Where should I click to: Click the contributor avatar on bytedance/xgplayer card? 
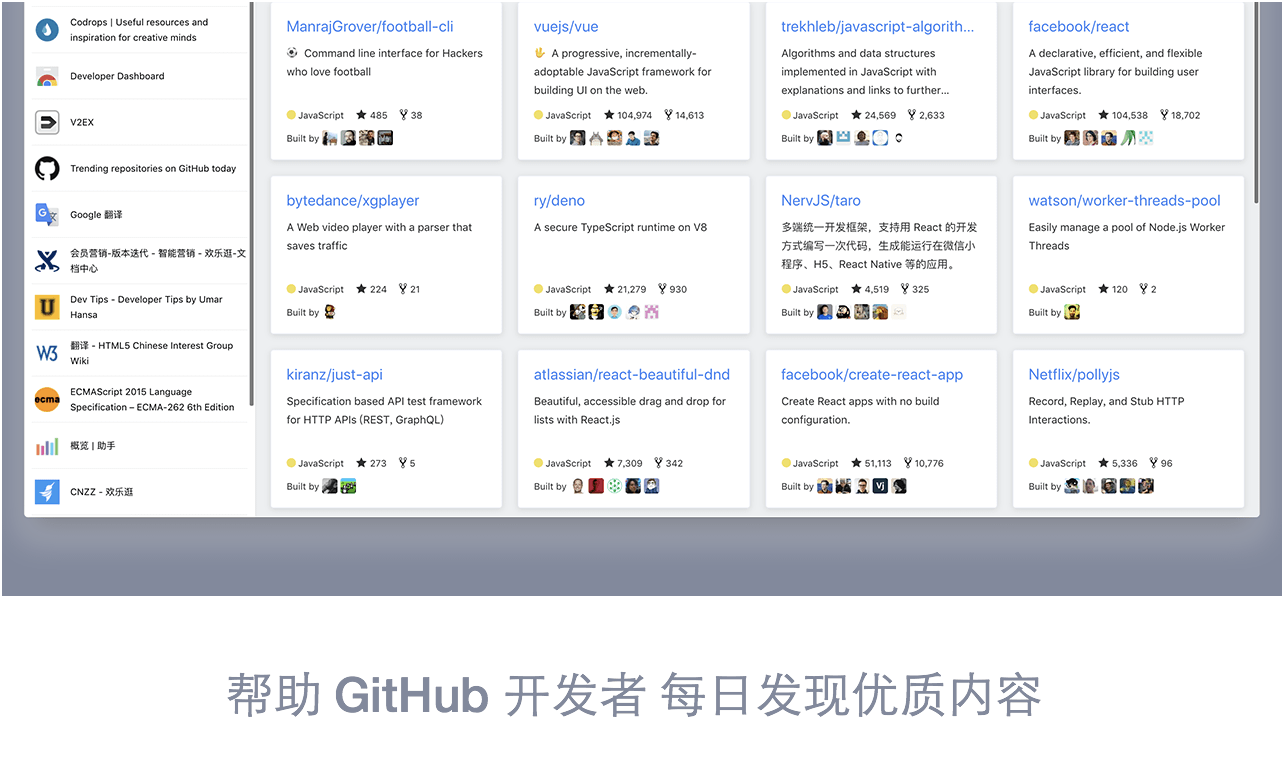pos(330,312)
